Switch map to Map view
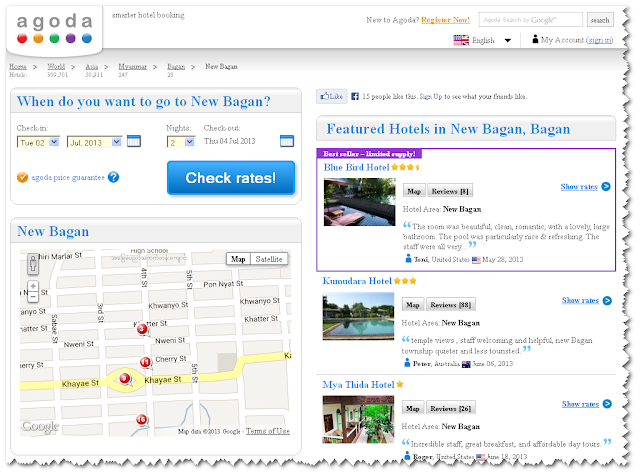 238,259
